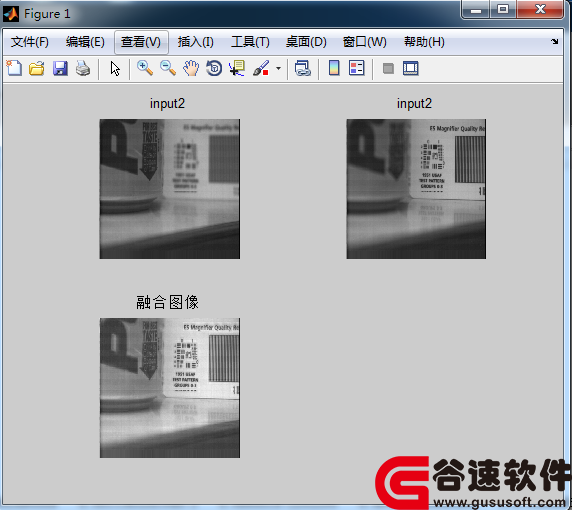572x510 pixels.
Task: Choose the Brush data tool
Action: tap(261, 68)
